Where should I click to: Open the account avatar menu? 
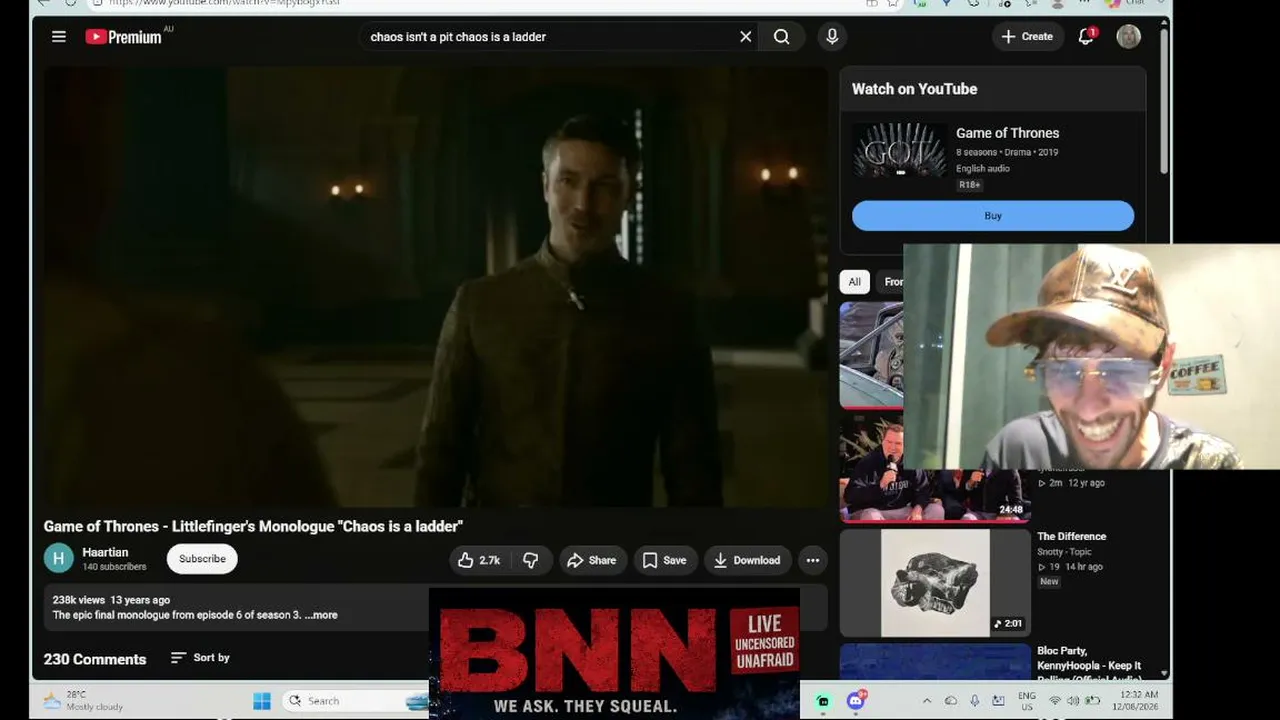tap(1129, 37)
